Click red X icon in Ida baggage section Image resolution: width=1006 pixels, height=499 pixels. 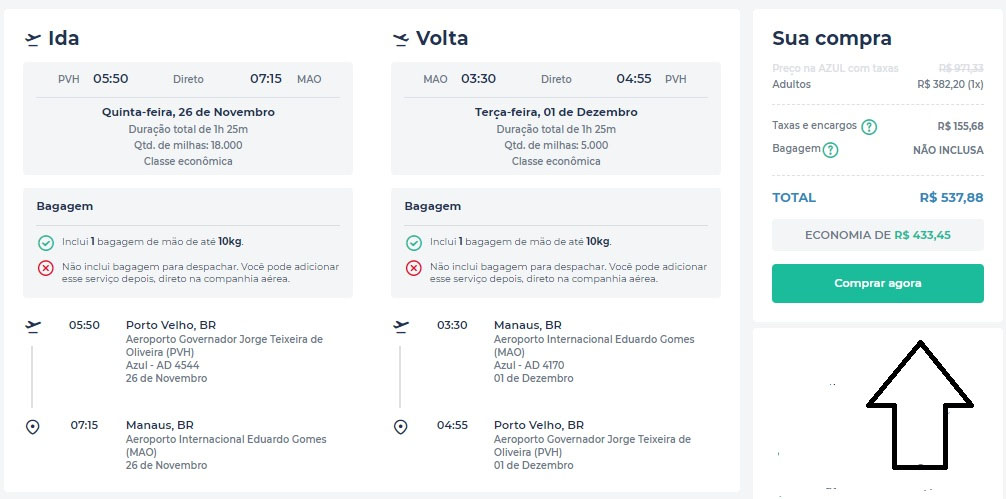45,268
